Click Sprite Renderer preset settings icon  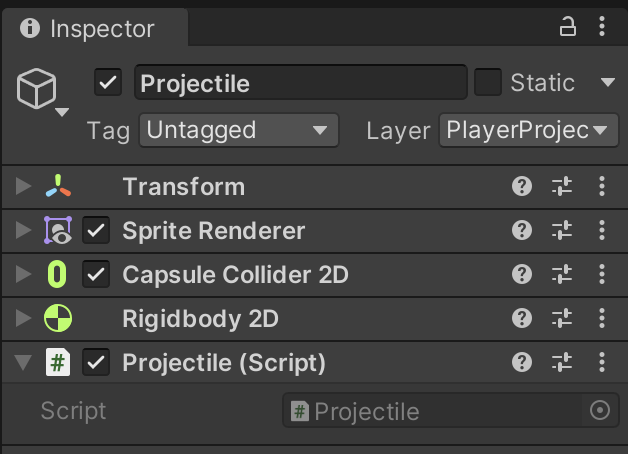point(562,231)
